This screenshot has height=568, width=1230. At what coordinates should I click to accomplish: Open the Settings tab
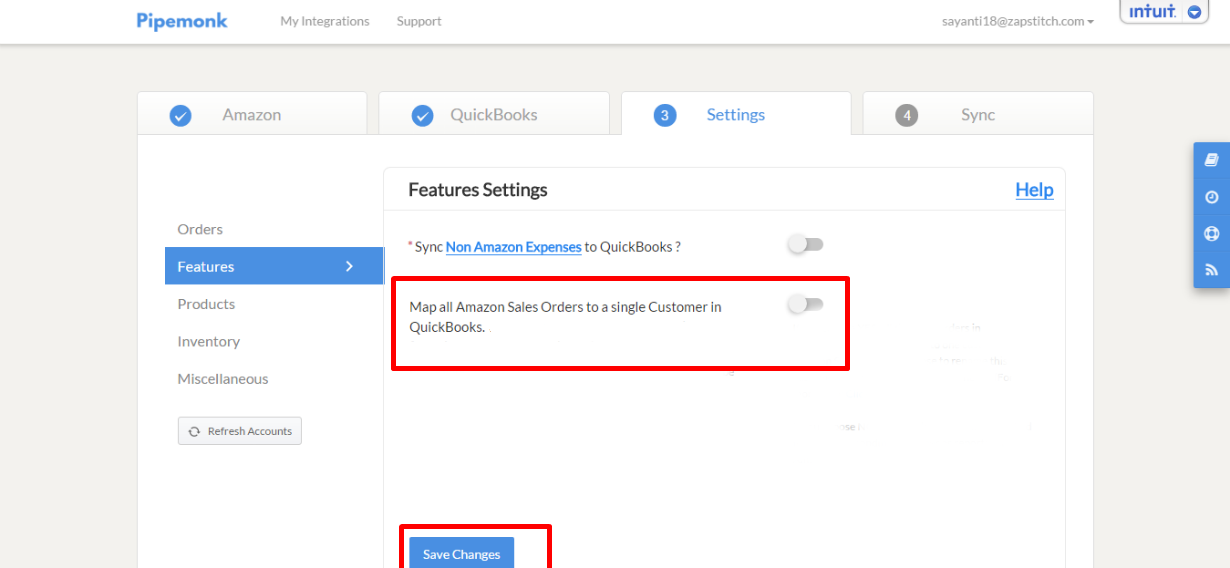click(x=736, y=113)
